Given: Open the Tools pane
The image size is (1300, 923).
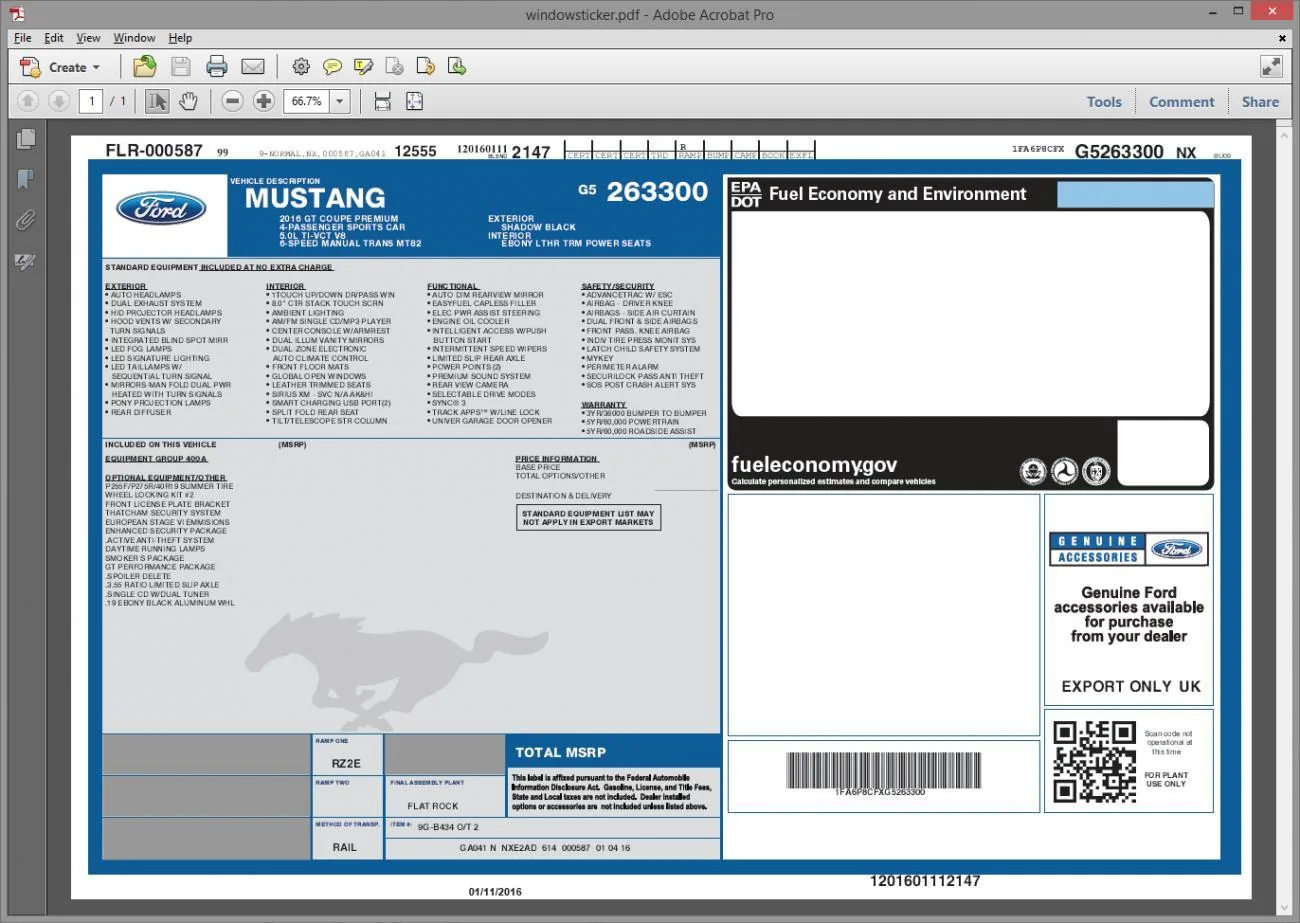Looking at the screenshot, I should click(x=1104, y=101).
